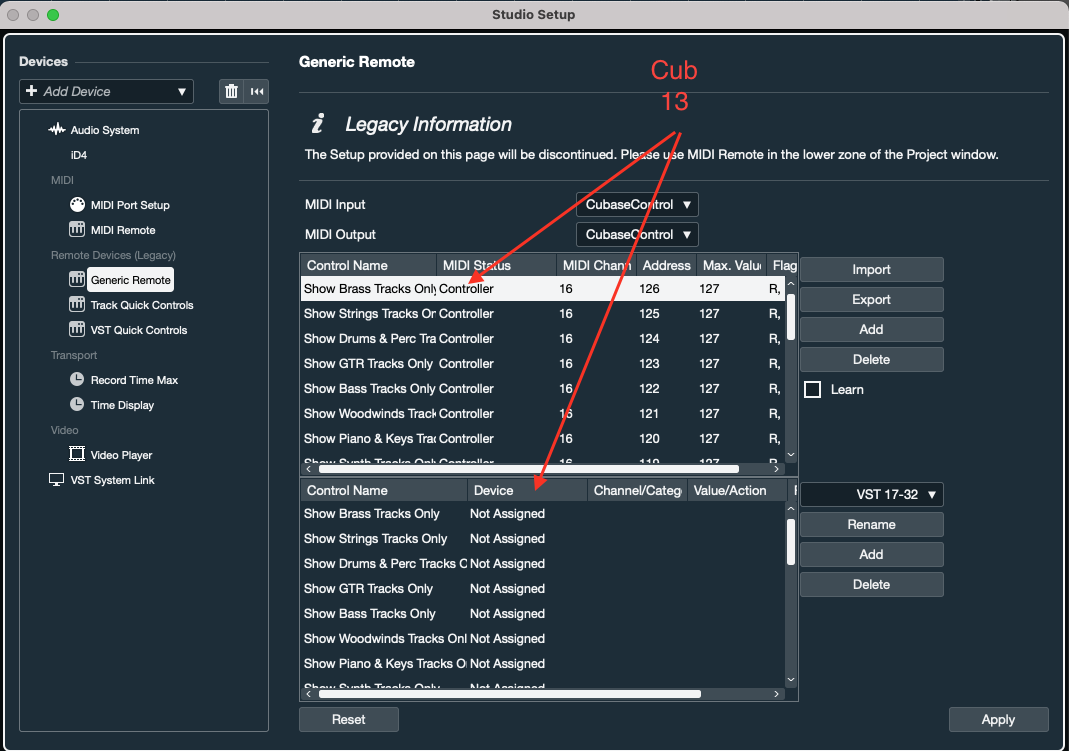Select Show Piano & Keys lower row
This screenshot has height=751, width=1069.
pyautogui.click(x=543, y=664)
